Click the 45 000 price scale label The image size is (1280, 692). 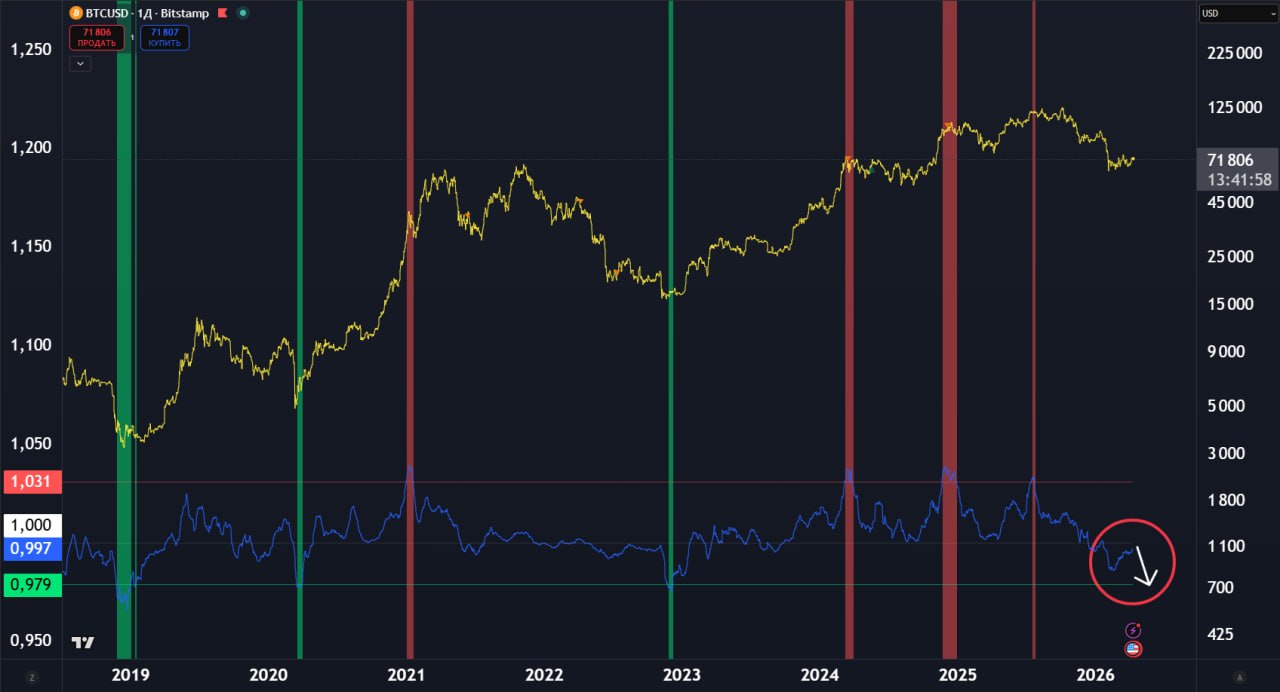1231,202
